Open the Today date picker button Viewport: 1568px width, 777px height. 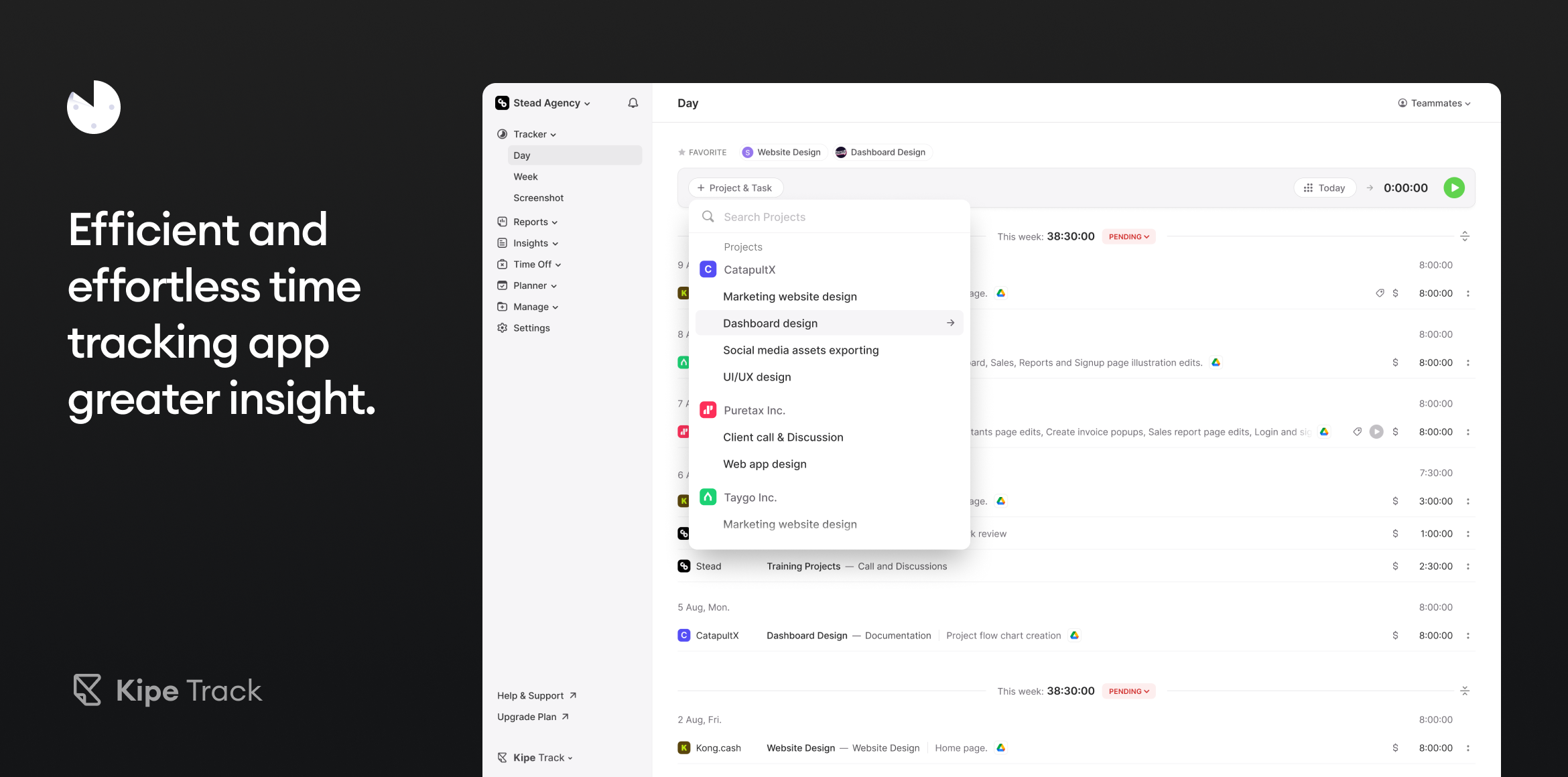(1324, 188)
